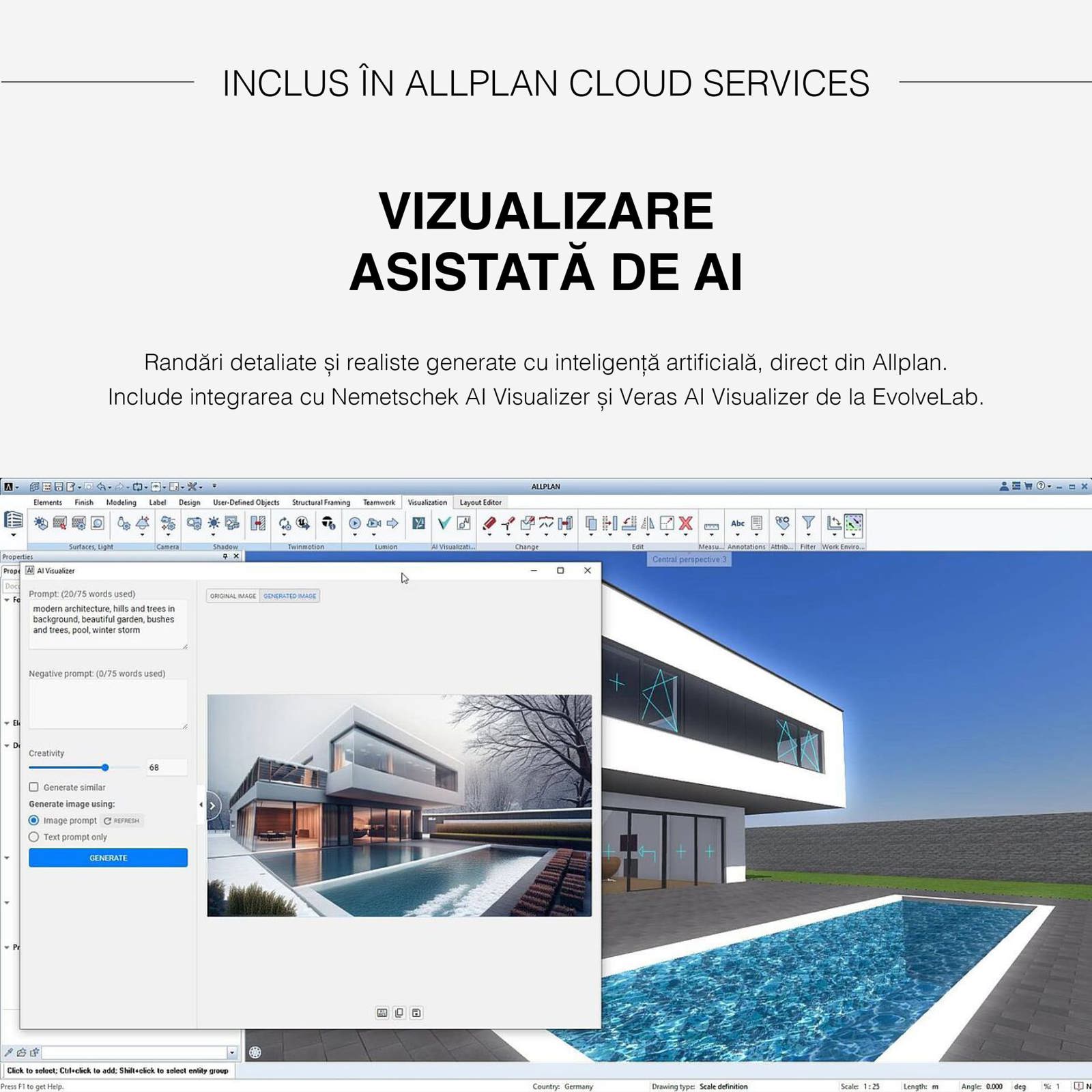Select the Image prompt radio button
Screen dimensions: 1092x1092
tap(33, 820)
